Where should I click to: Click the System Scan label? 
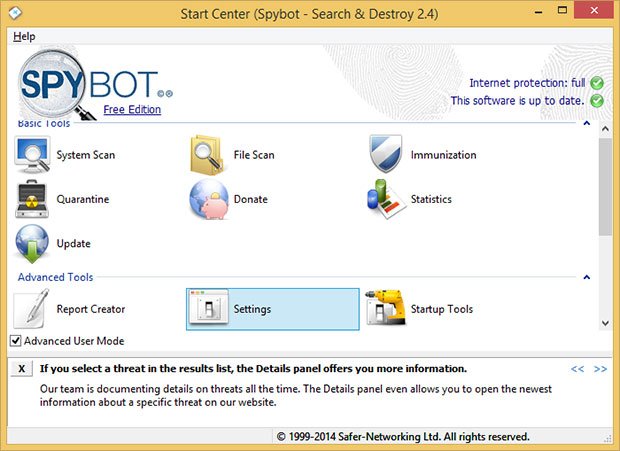[86, 155]
